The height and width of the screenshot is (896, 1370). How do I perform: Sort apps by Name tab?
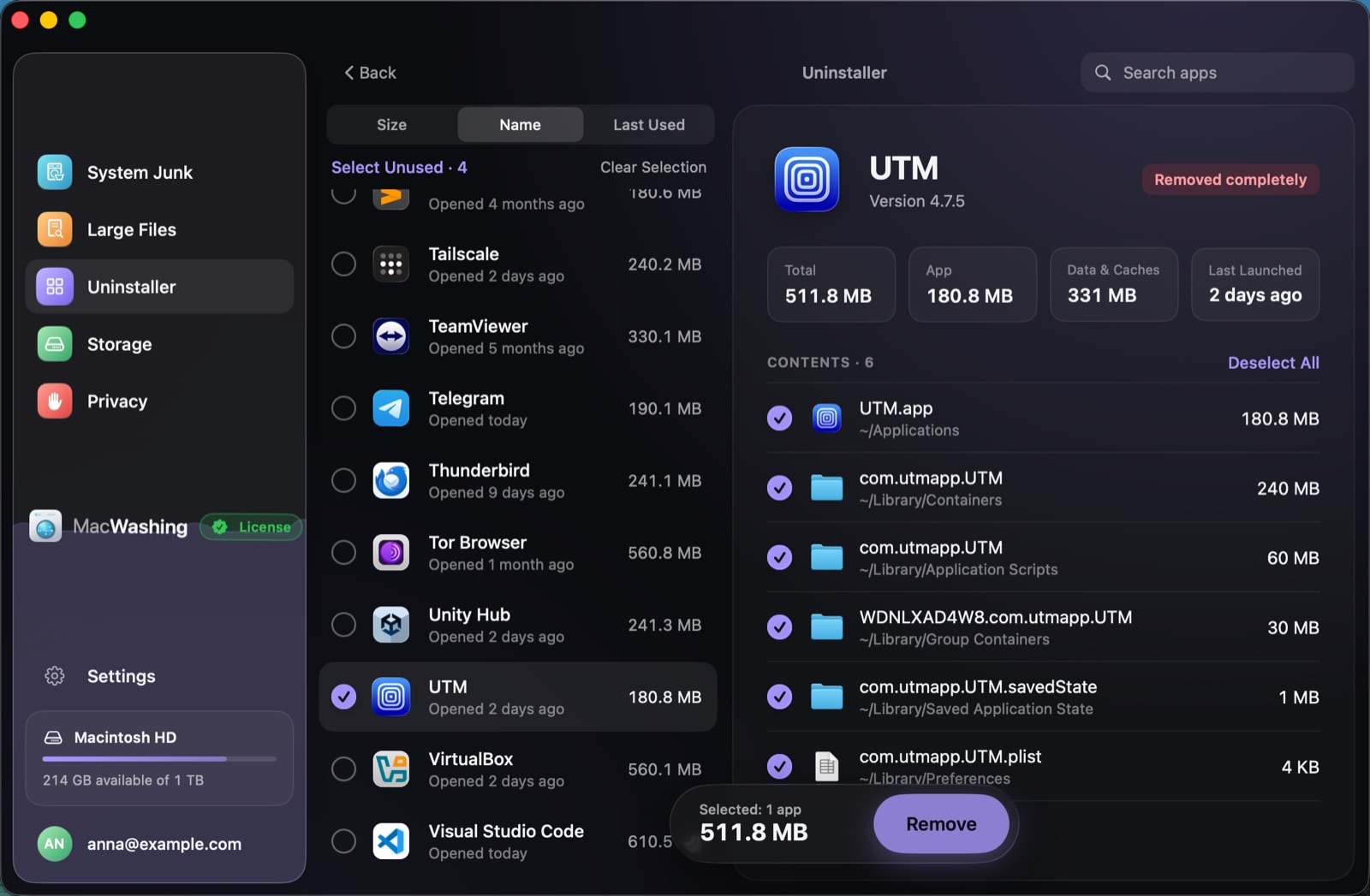click(520, 125)
